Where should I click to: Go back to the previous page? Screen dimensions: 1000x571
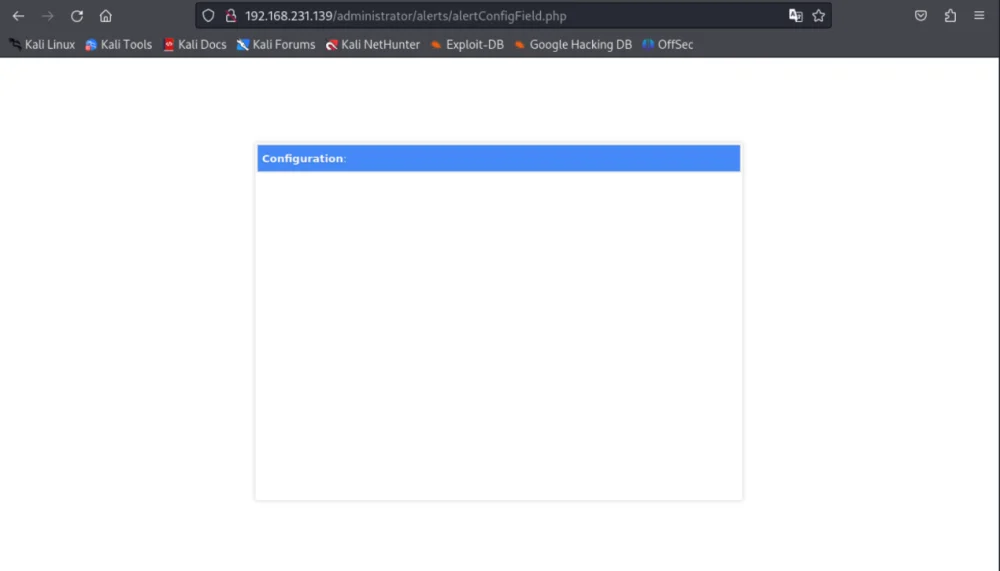click(x=18, y=16)
